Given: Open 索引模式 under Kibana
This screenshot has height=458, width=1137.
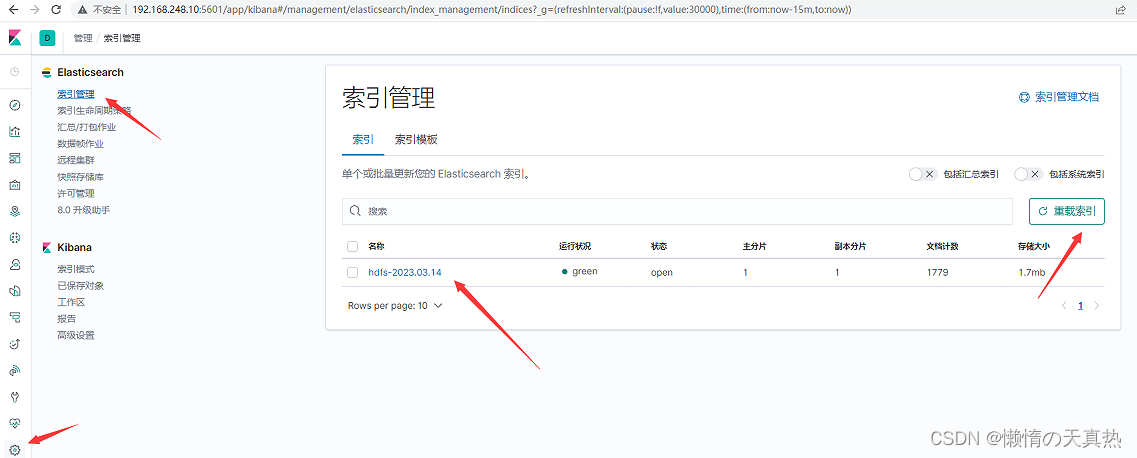Looking at the screenshot, I should tap(76, 269).
